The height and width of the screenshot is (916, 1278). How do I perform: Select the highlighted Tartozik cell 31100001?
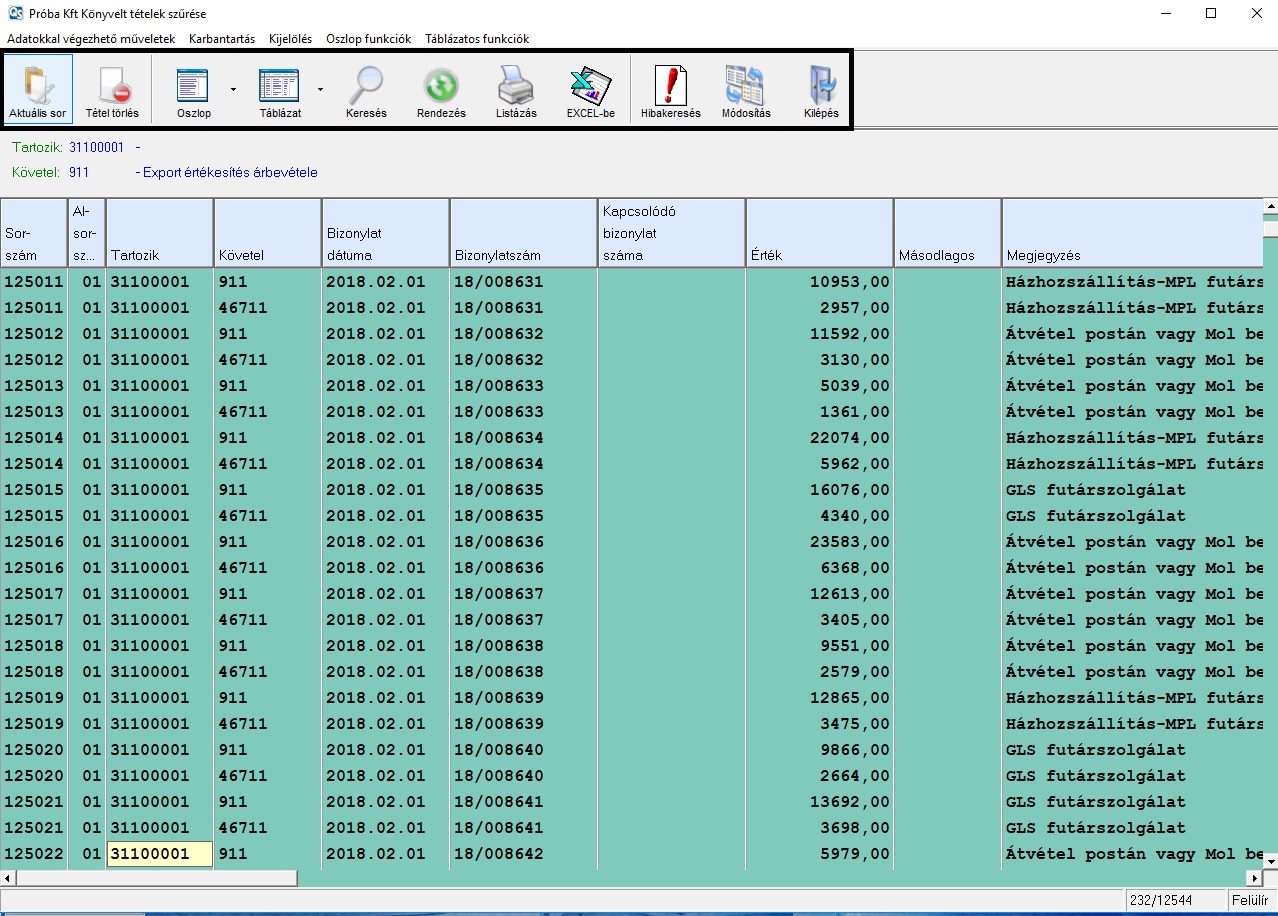coord(159,854)
